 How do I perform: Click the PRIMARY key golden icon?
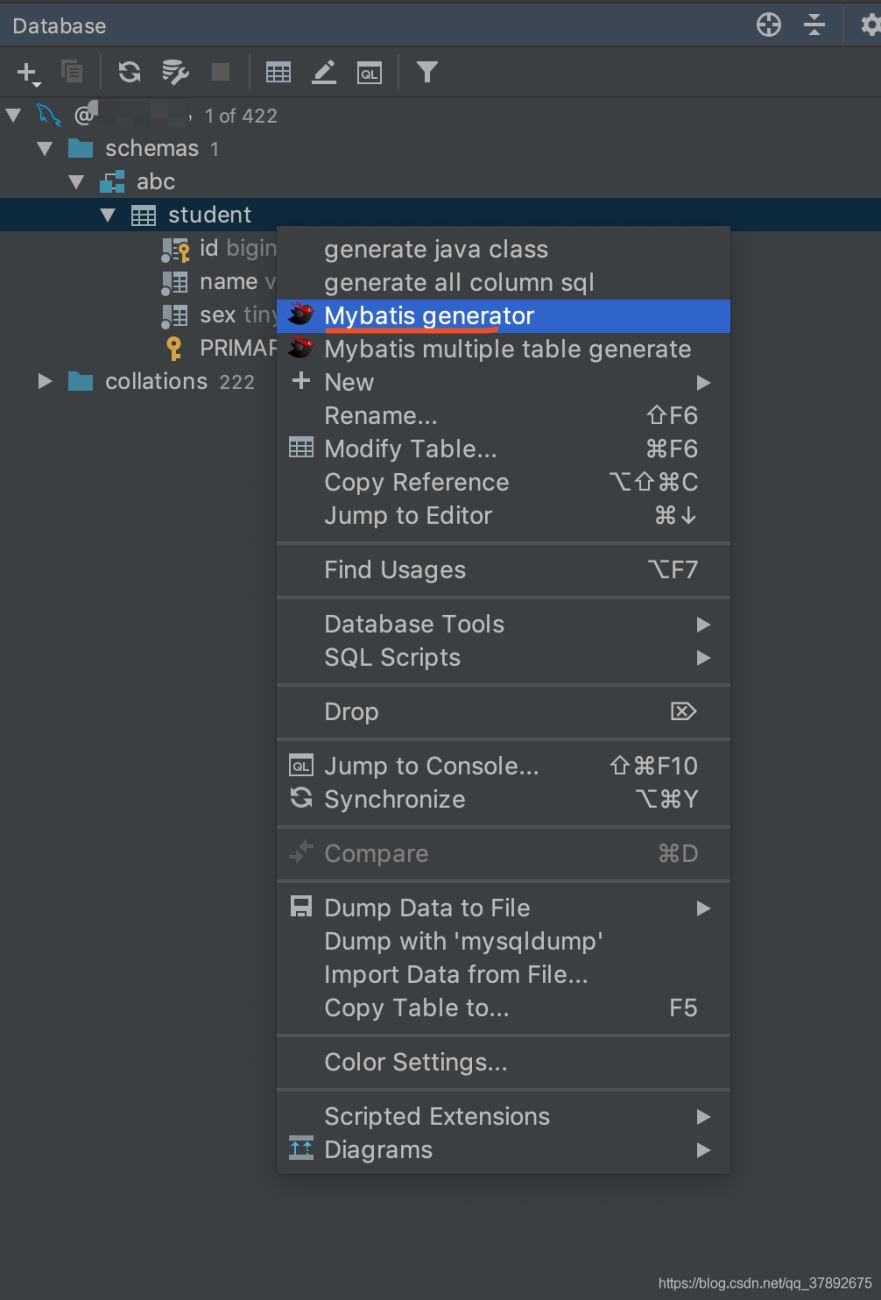(175, 349)
